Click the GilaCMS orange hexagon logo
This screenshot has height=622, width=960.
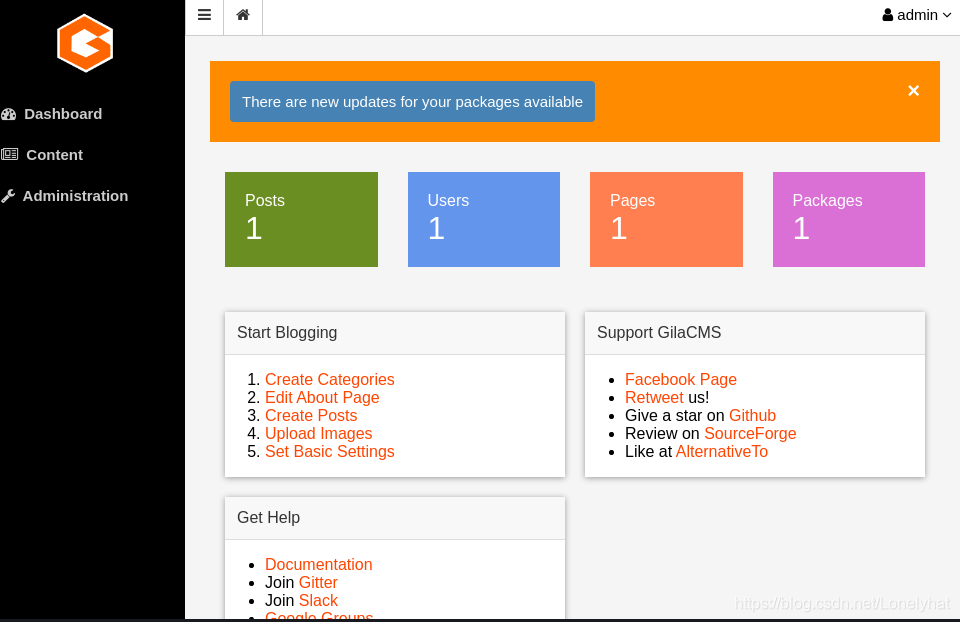(x=85, y=43)
